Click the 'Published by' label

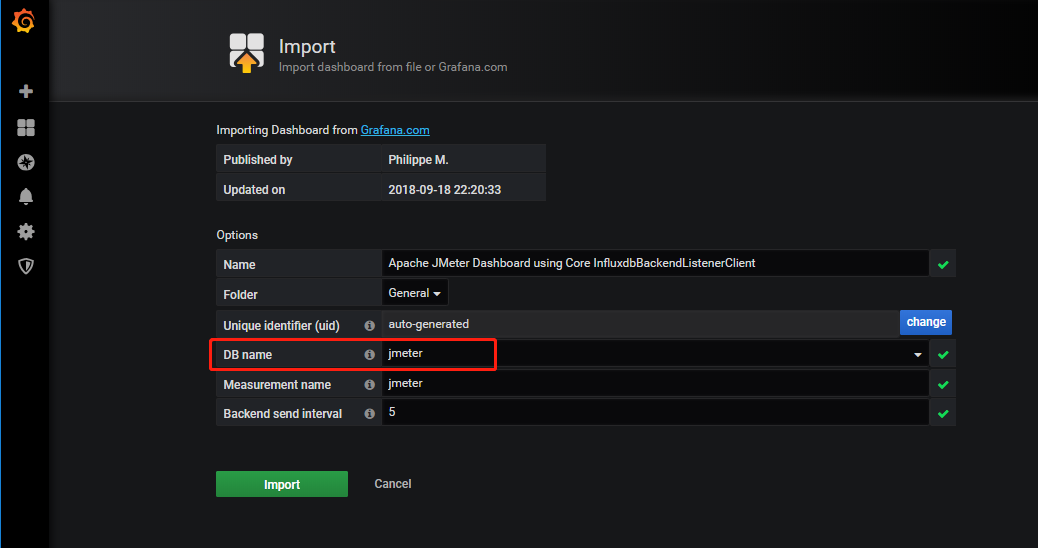click(x=258, y=160)
